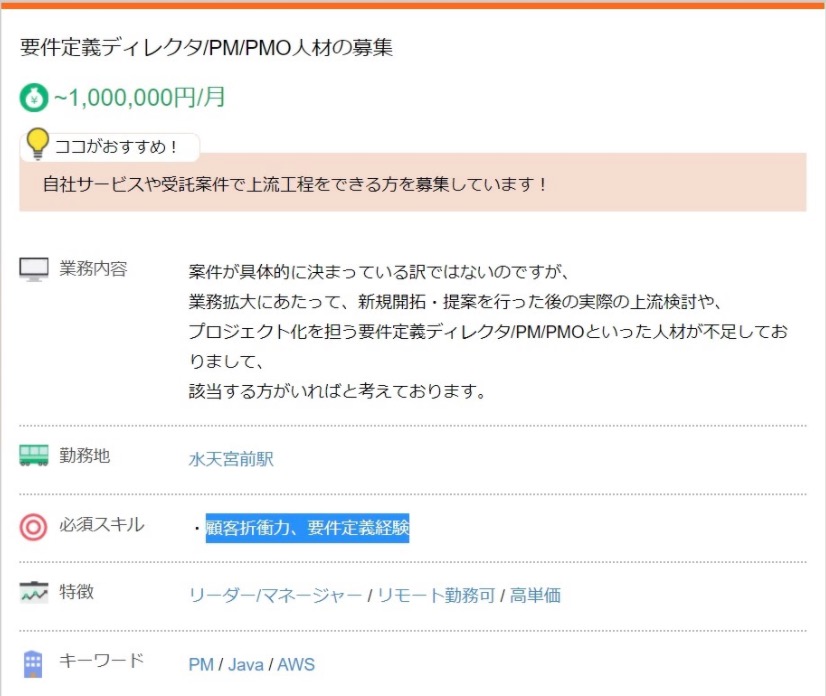
Task: Click the green train icon beside 勤務地
Action: 34,455
